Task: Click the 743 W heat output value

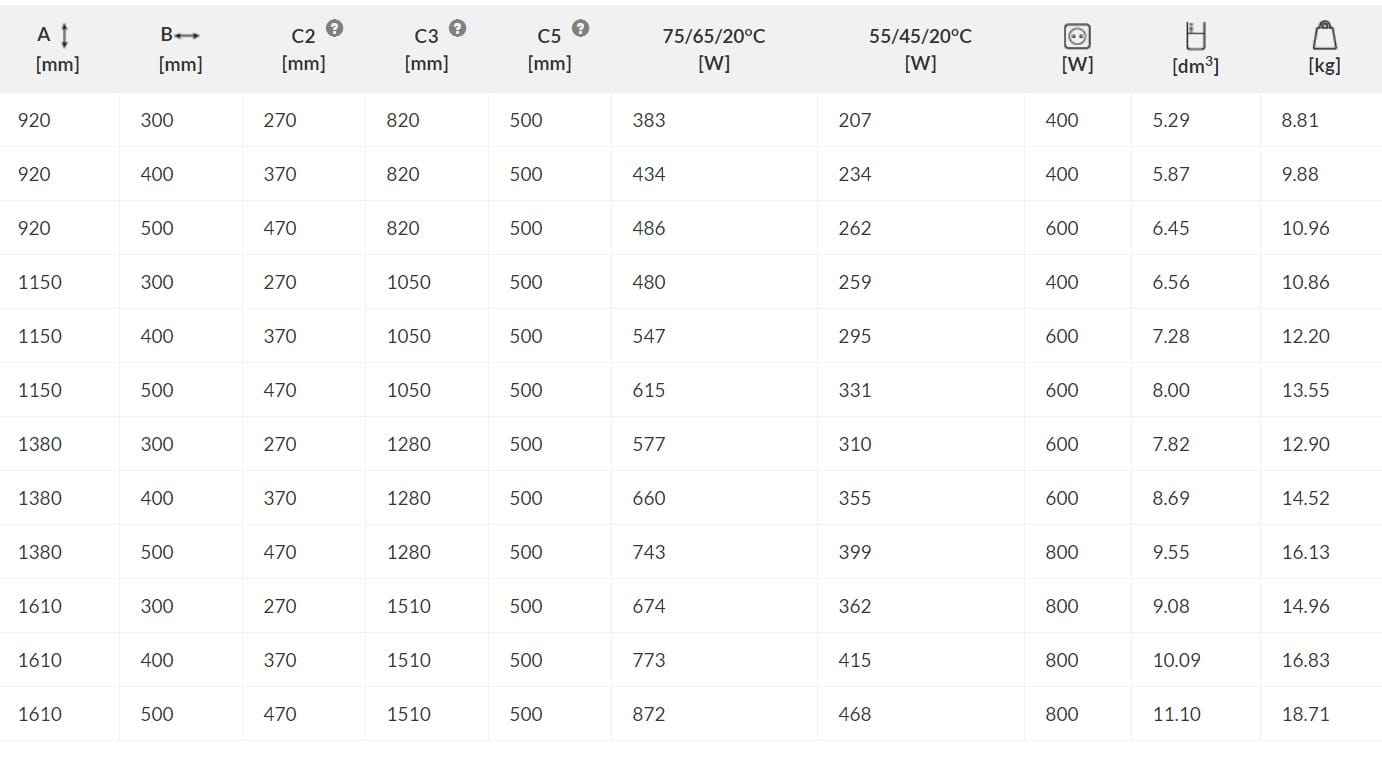Action: pyautogui.click(x=648, y=552)
